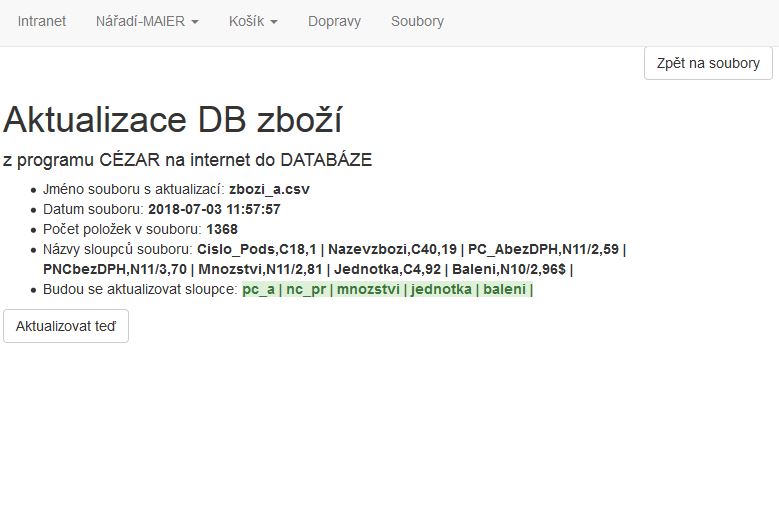Open the Soubory menu item
The height and width of the screenshot is (529, 779).
417,21
